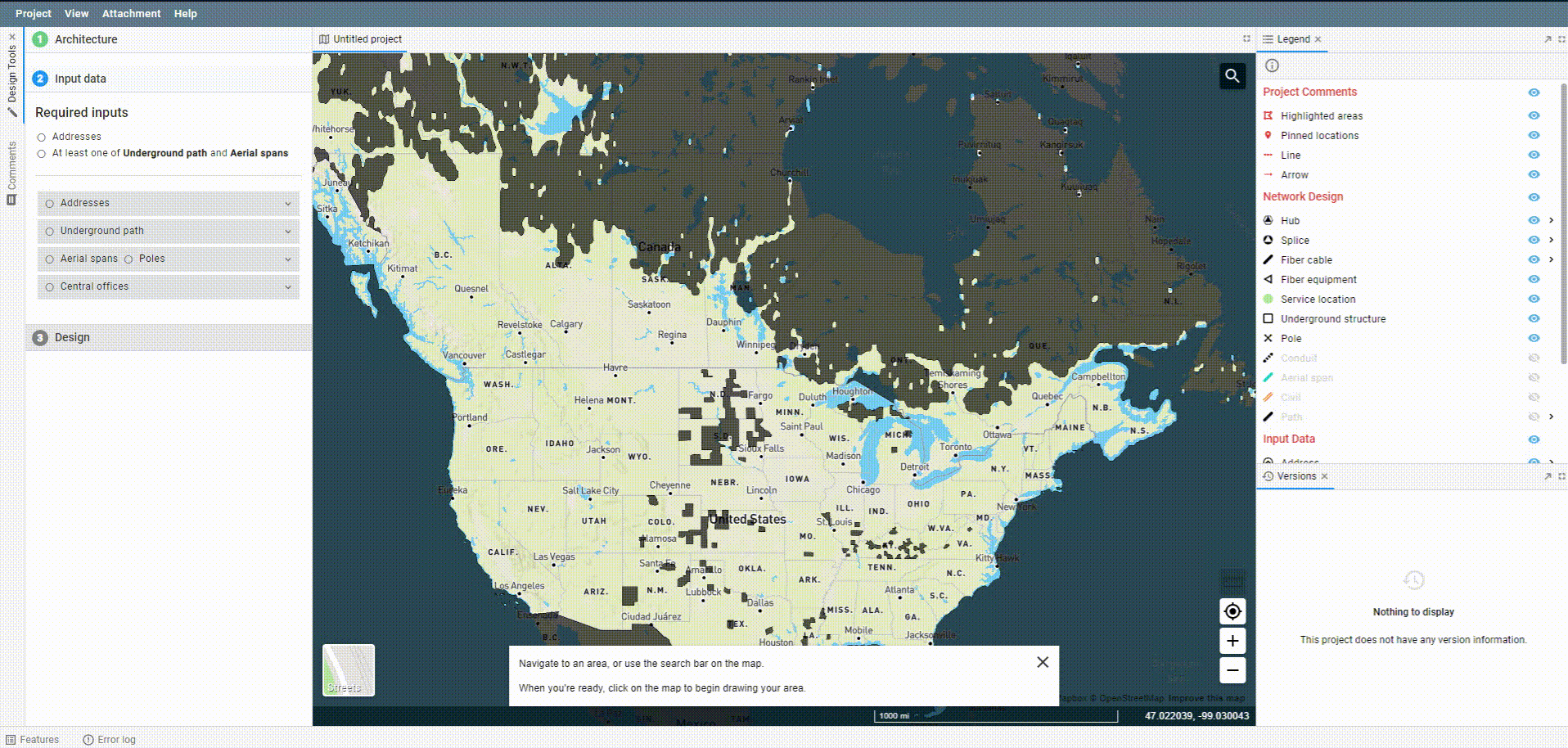
Task: Maximize the Versions panel
Action: tap(1561, 476)
